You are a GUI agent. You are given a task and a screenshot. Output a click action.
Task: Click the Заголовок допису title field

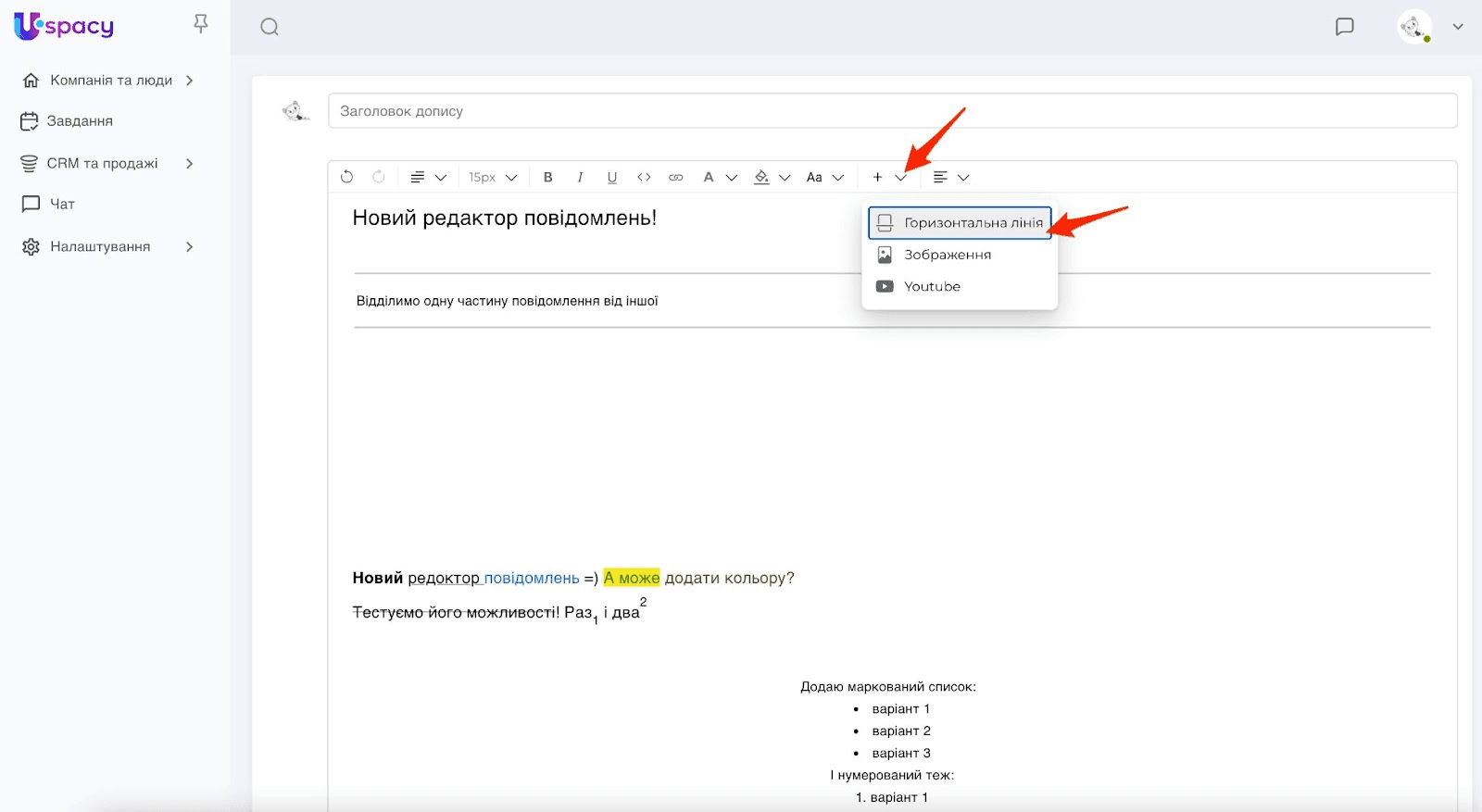[x=892, y=111]
